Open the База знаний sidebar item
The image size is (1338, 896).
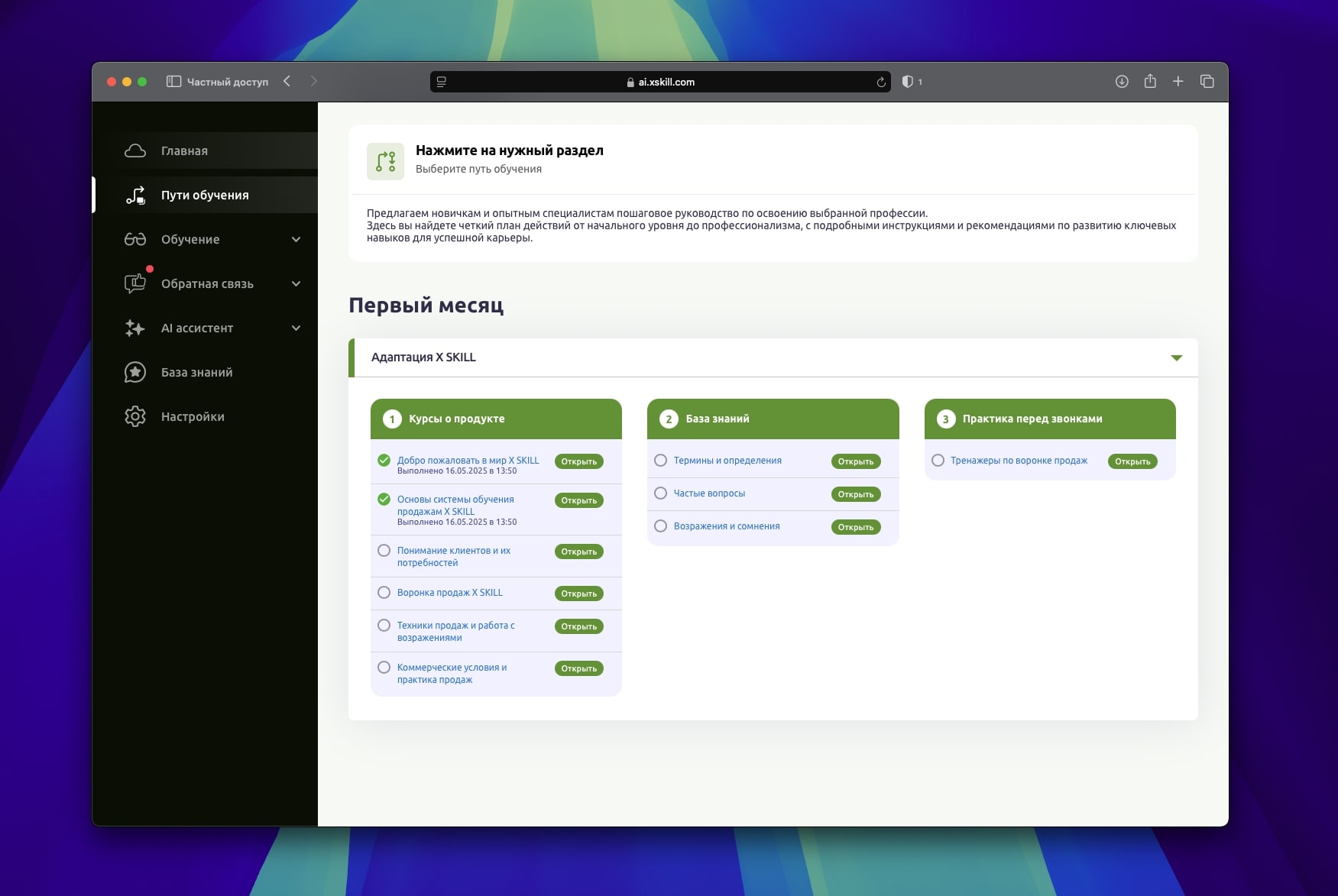click(x=205, y=372)
